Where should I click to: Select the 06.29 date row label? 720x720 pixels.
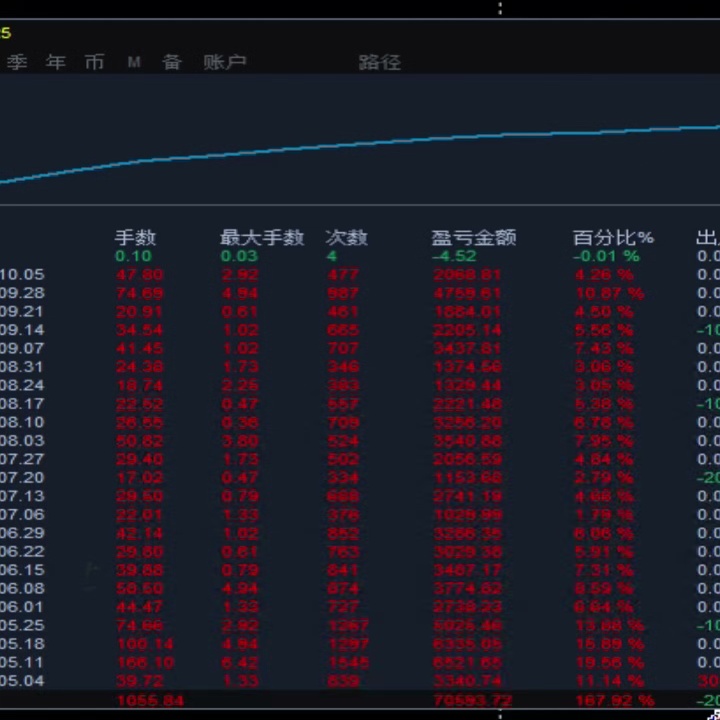tap(22, 533)
